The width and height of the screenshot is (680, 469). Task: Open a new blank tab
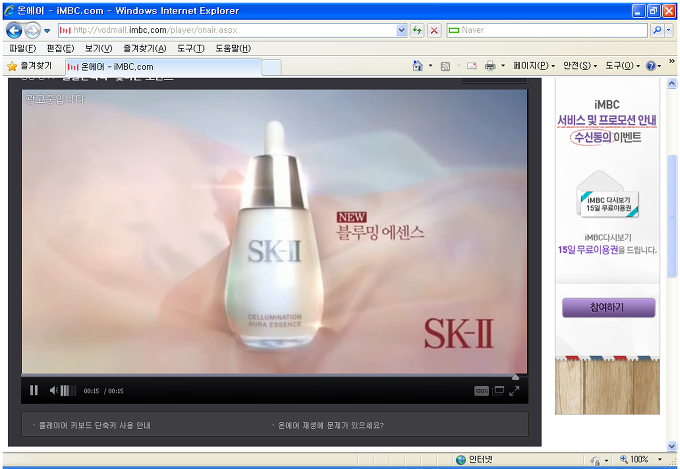click(271, 68)
